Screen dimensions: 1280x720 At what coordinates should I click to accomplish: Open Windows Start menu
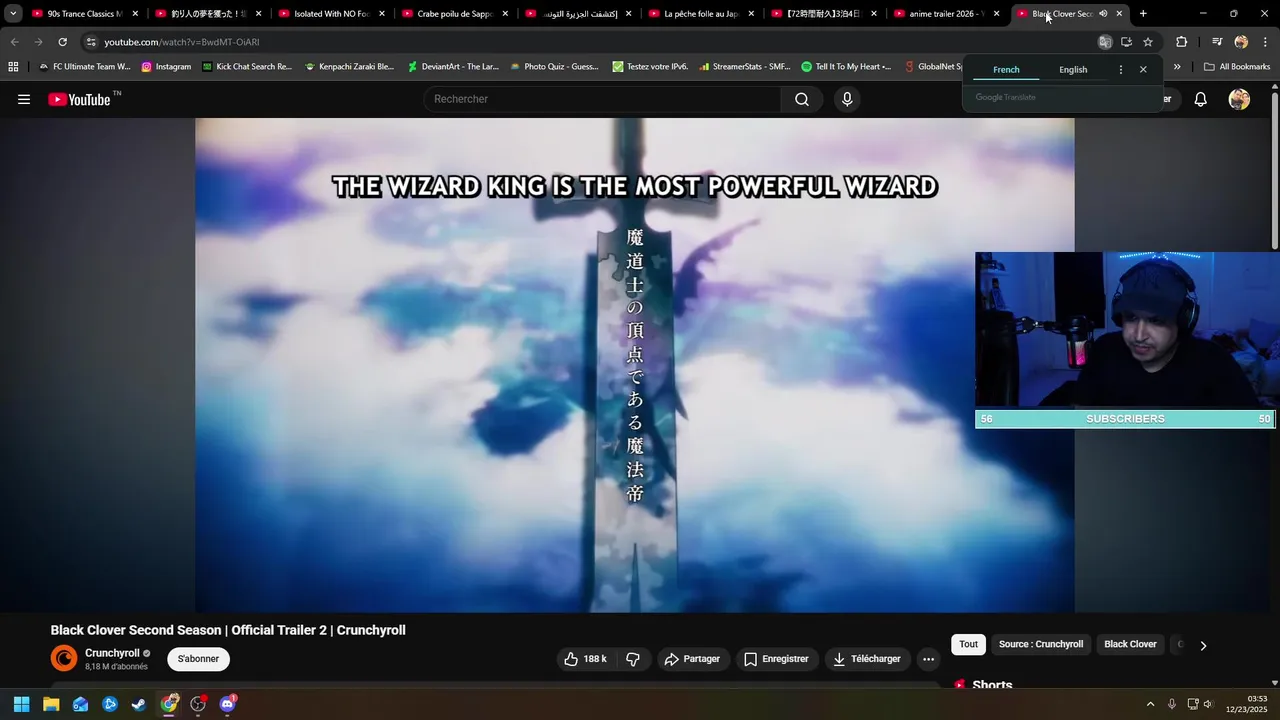coord(21,704)
